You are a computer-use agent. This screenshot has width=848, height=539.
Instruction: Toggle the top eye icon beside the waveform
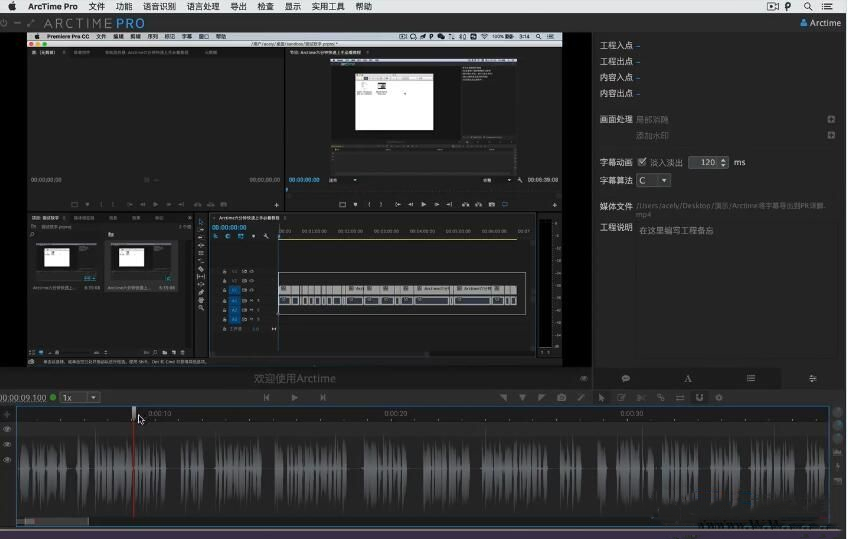click(7, 429)
